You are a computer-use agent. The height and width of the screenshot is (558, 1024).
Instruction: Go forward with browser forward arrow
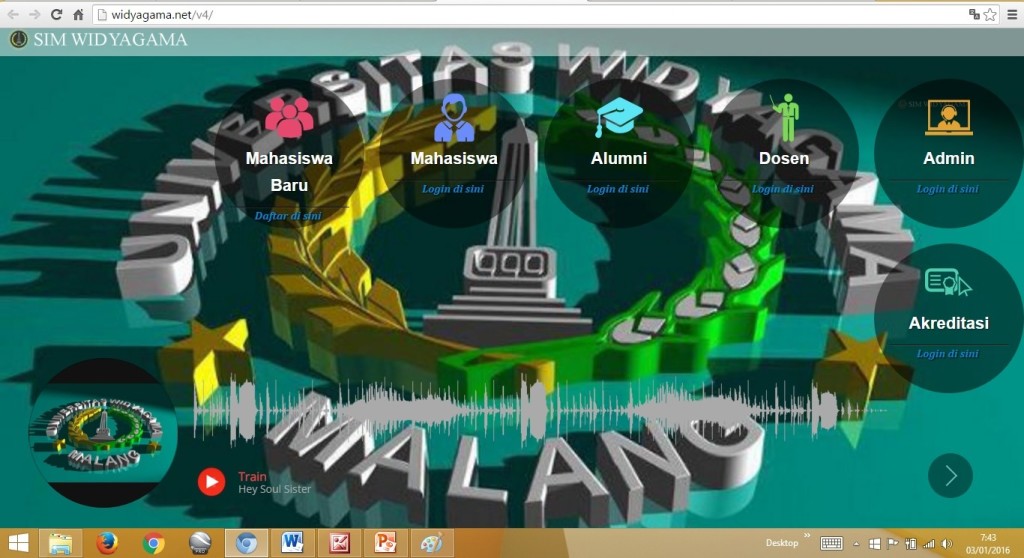35,14
